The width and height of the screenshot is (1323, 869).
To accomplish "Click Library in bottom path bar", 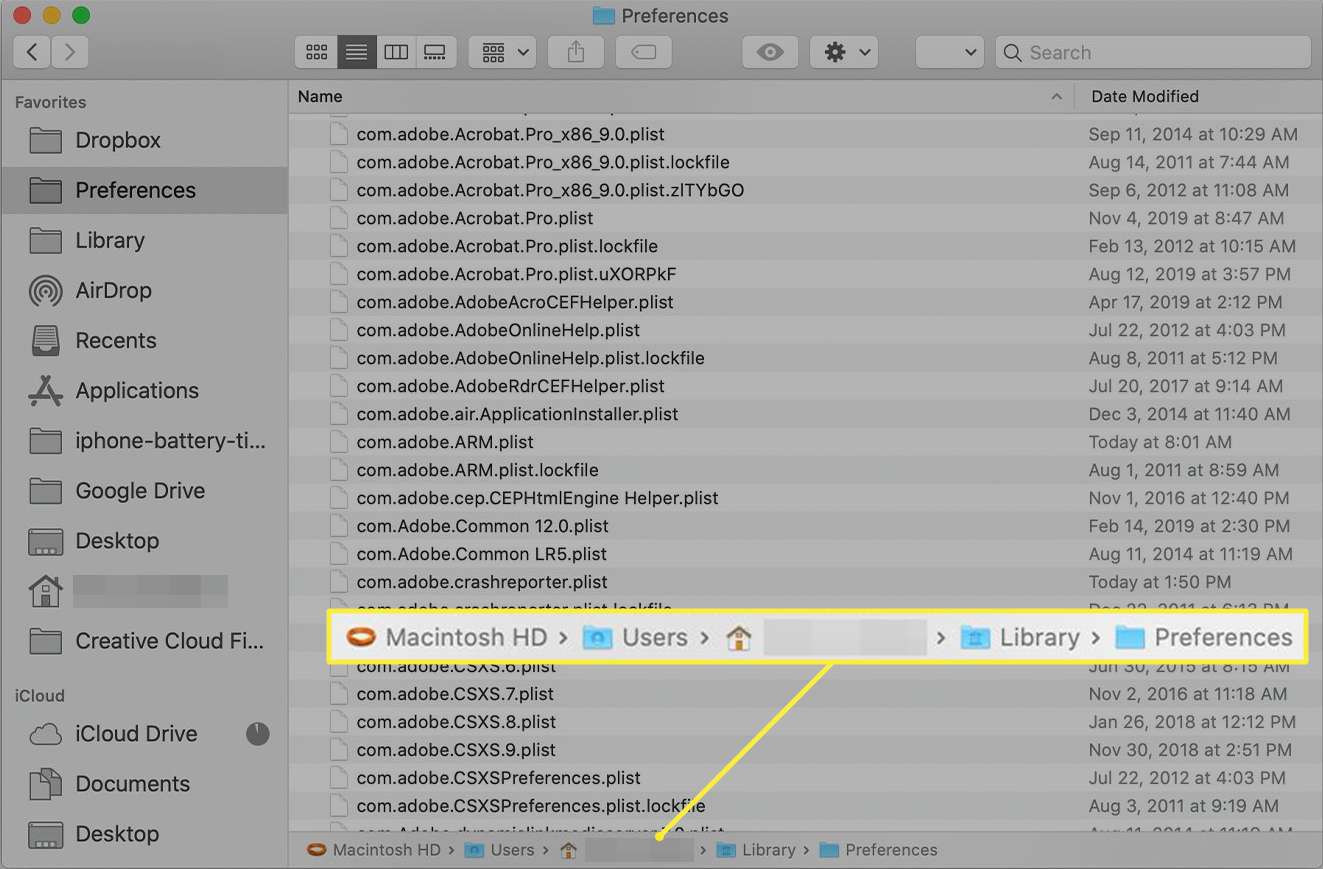I will tap(768, 850).
